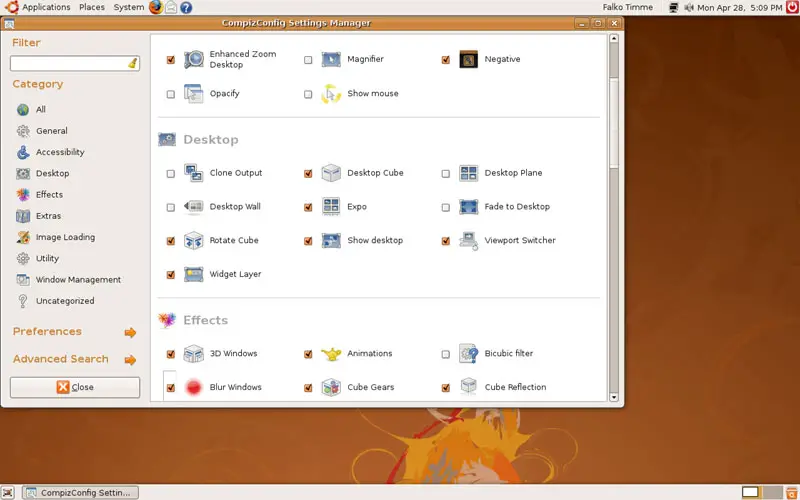Open the Expo plugin icon
Viewport: 800px width, 500px height.
(x=331, y=207)
